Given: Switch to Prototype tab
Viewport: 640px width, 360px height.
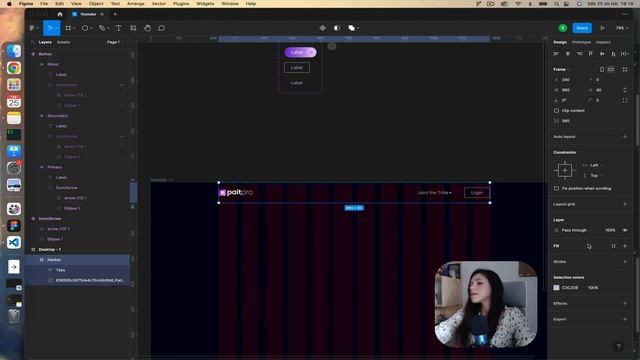Looking at the screenshot, I should click(x=581, y=42).
